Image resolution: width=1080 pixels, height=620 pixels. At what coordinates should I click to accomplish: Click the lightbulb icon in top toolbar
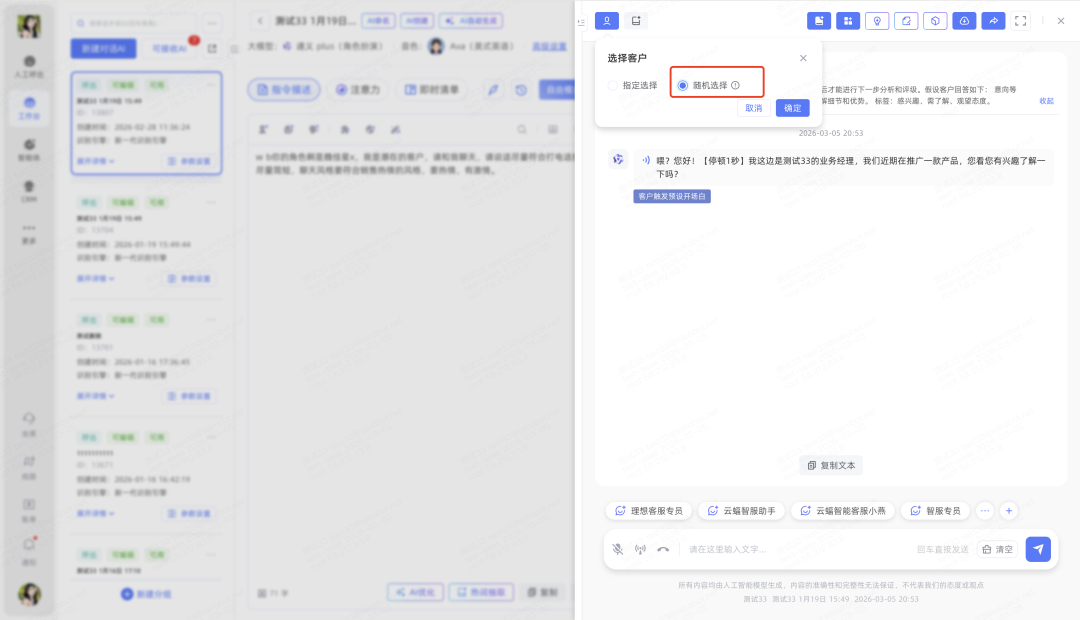pyautogui.click(x=877, y=20)
